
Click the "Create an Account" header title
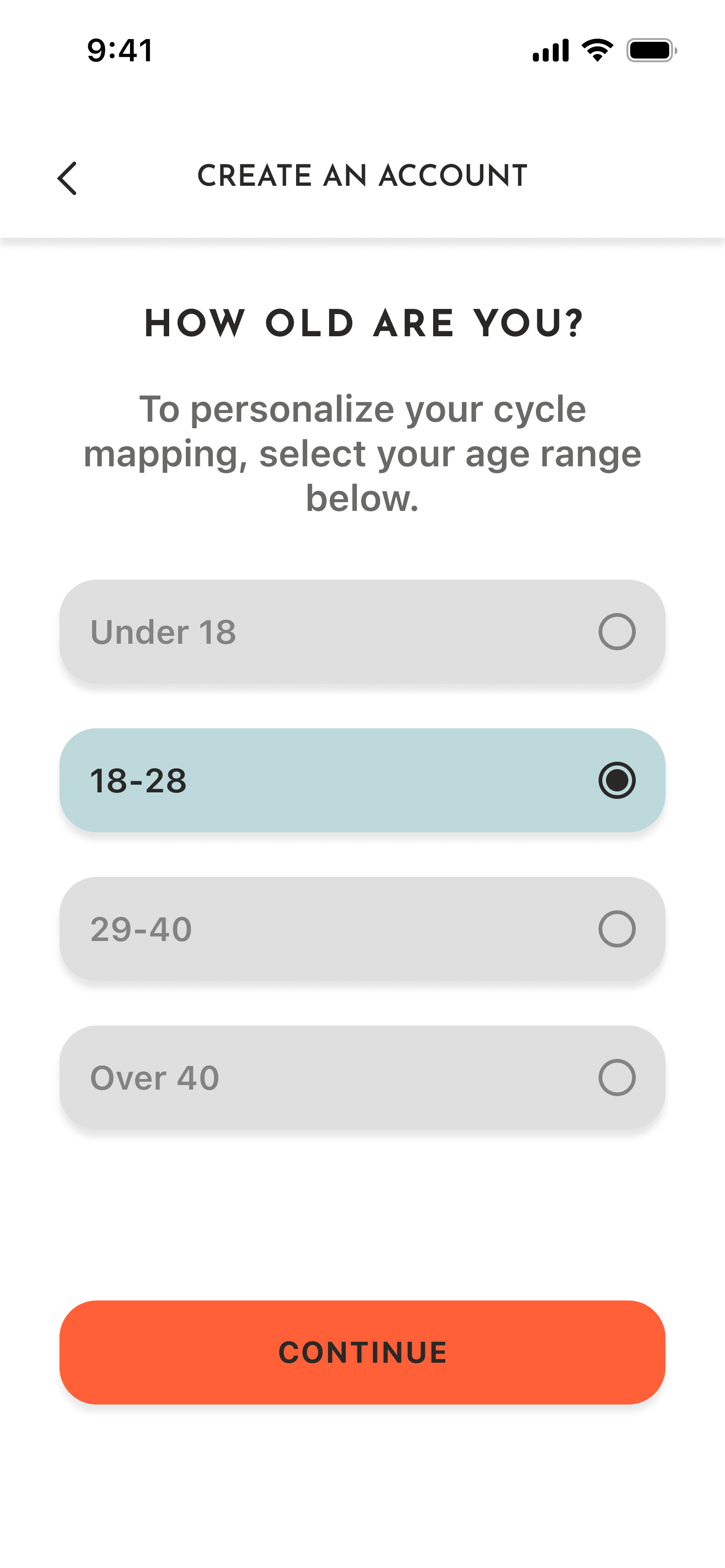click(x=362, y=176)
